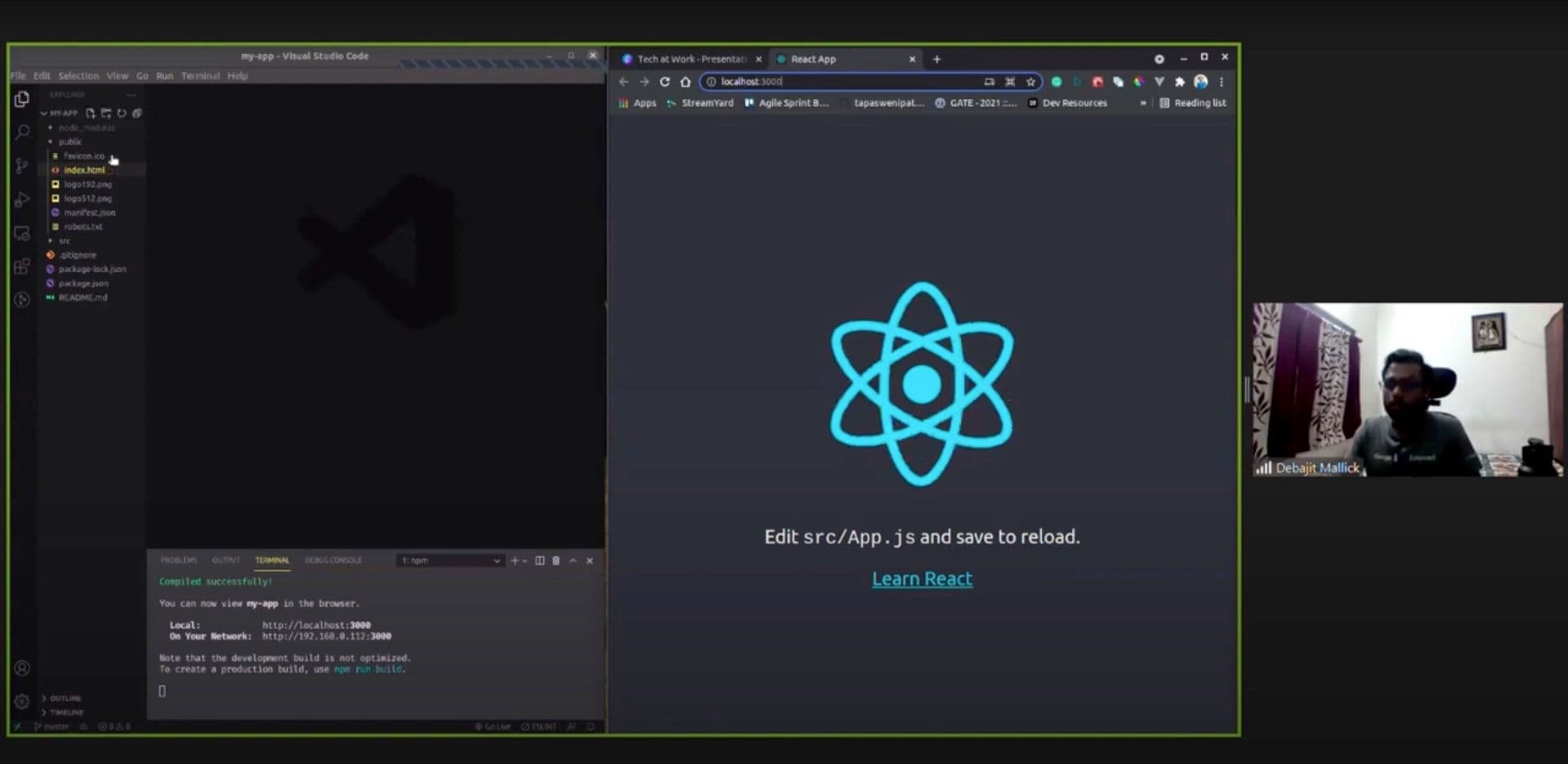The image size is (1568, 764).
Task: Select README.md in the file tree
Action: pyautogui.click(x=83, y=297)
